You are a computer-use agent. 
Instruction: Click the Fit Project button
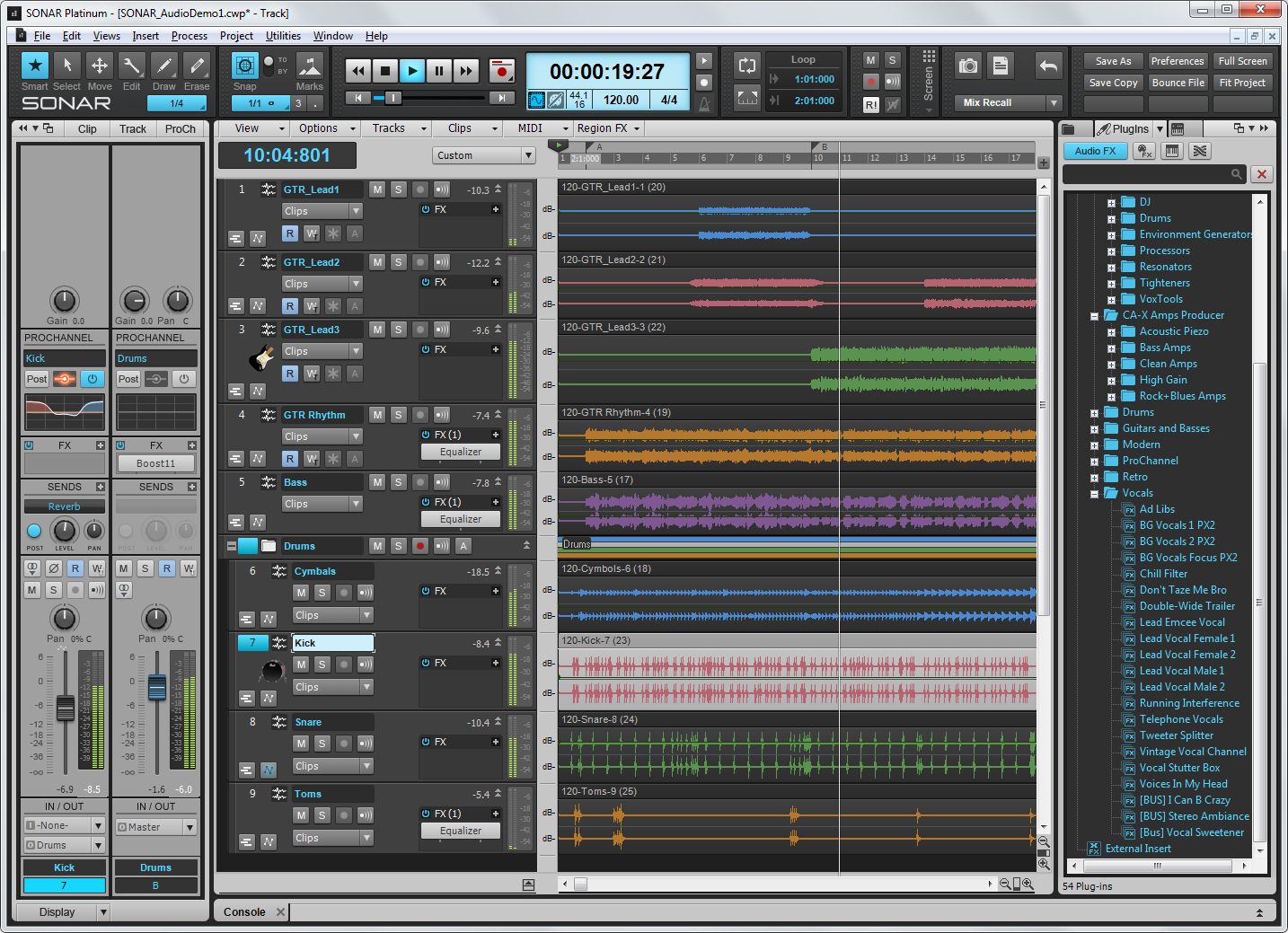pyautogui.click(x=1242, y=83)
